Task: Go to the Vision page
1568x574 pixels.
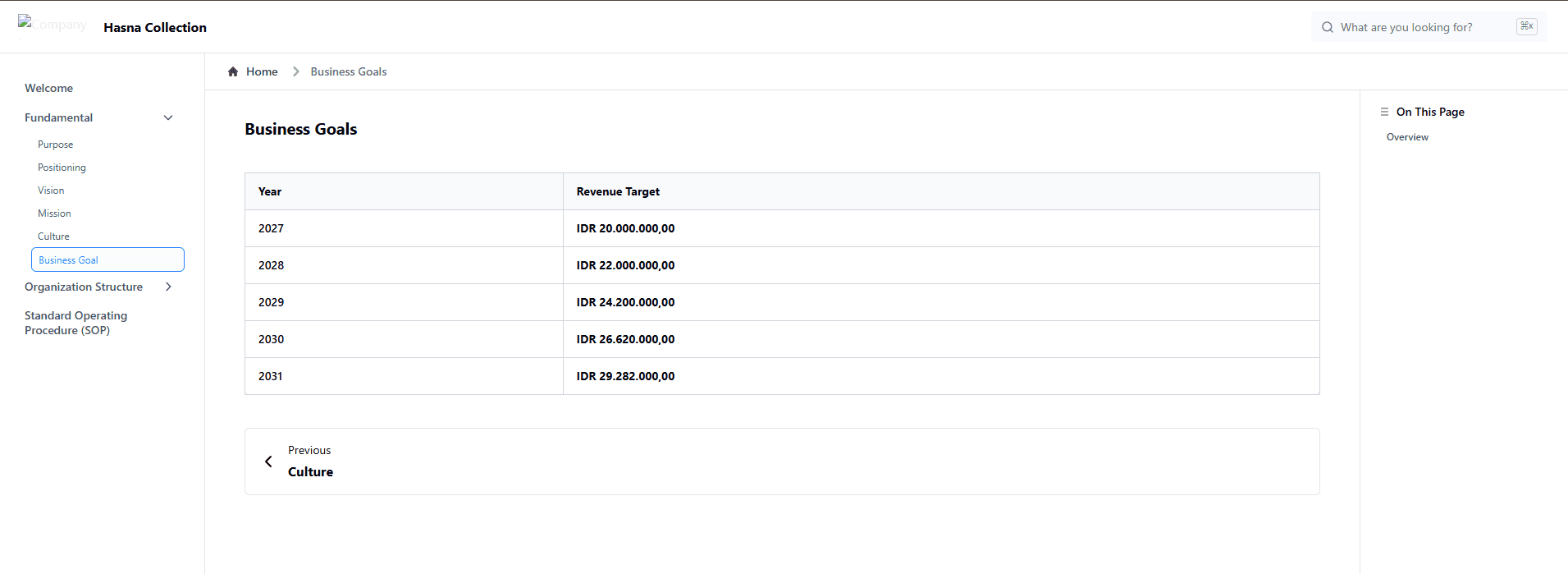Action: (x=51, y=191)
